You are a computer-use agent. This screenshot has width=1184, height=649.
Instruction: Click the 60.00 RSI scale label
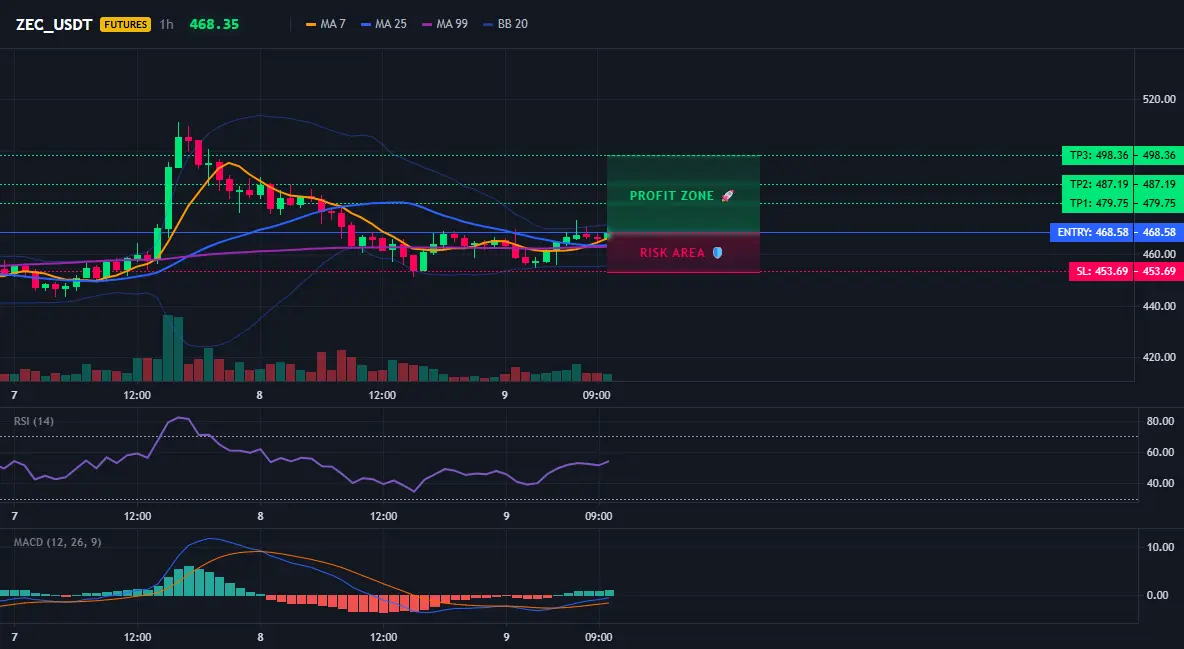coord(1161,453)
